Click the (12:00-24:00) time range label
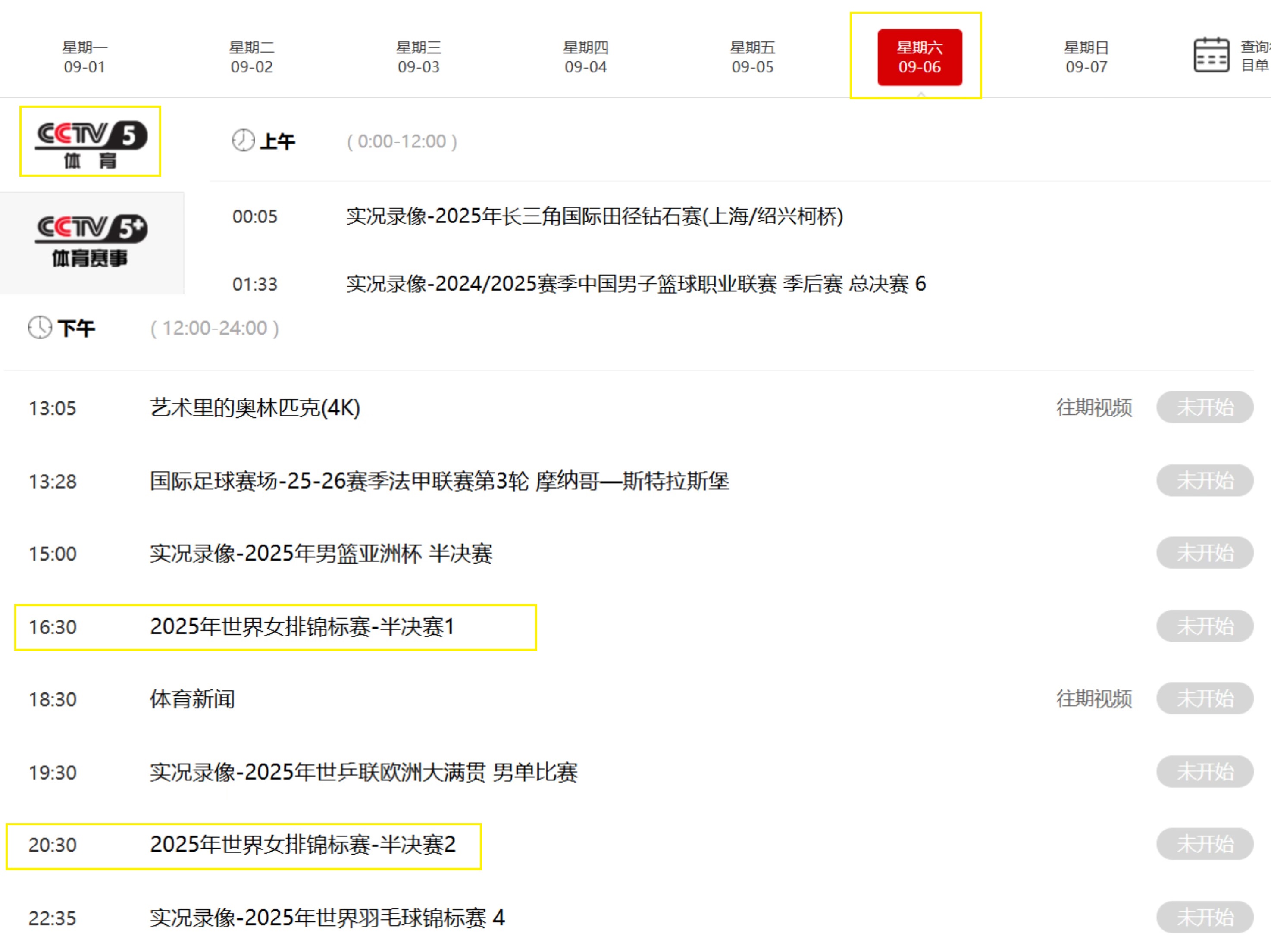Viewport: 1271px width, 952px height. (x=214, y=329)
